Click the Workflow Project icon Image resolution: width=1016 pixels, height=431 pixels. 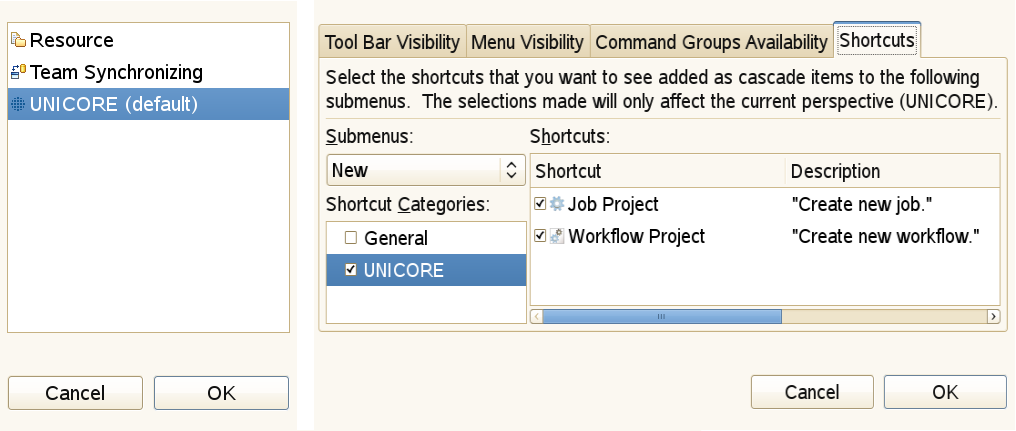click(x=557, y=237)
